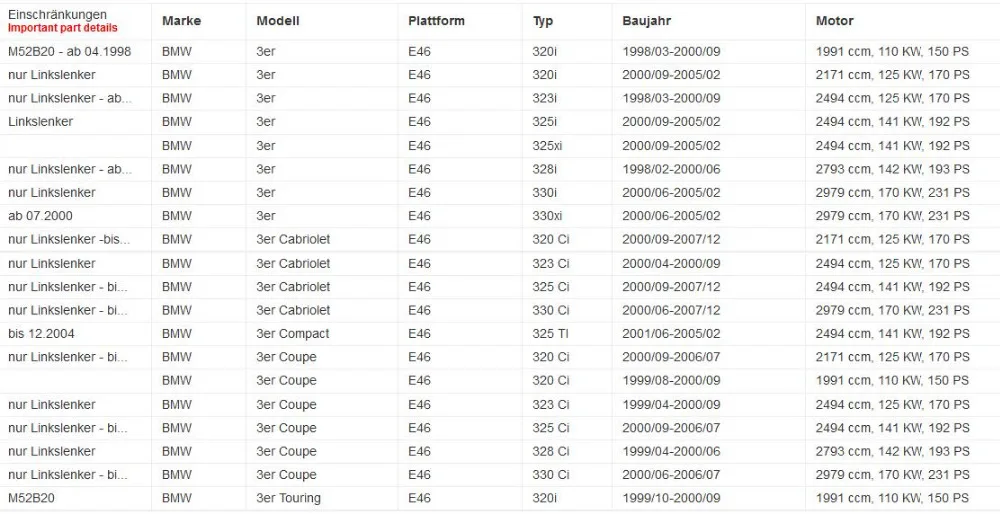Select the bis 12.2004 restriction cell

click(41, 334)
